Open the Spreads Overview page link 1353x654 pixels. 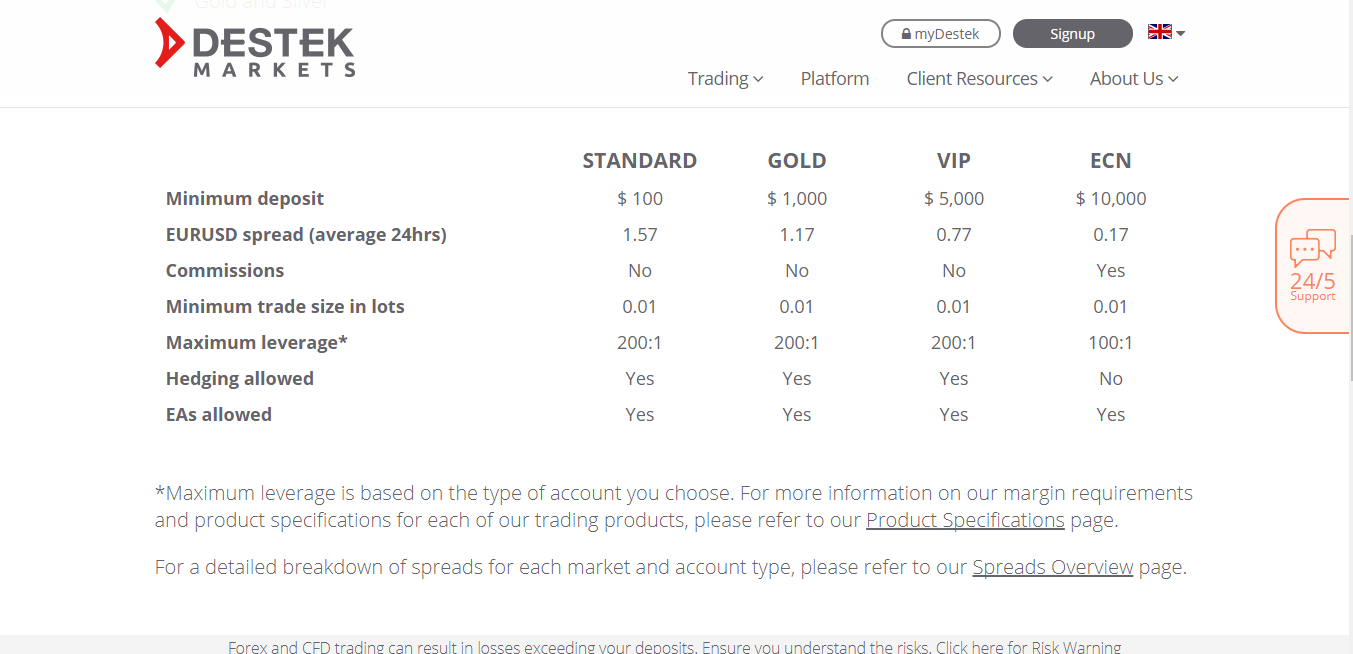pyautogui.click(x=1052, y=566)
